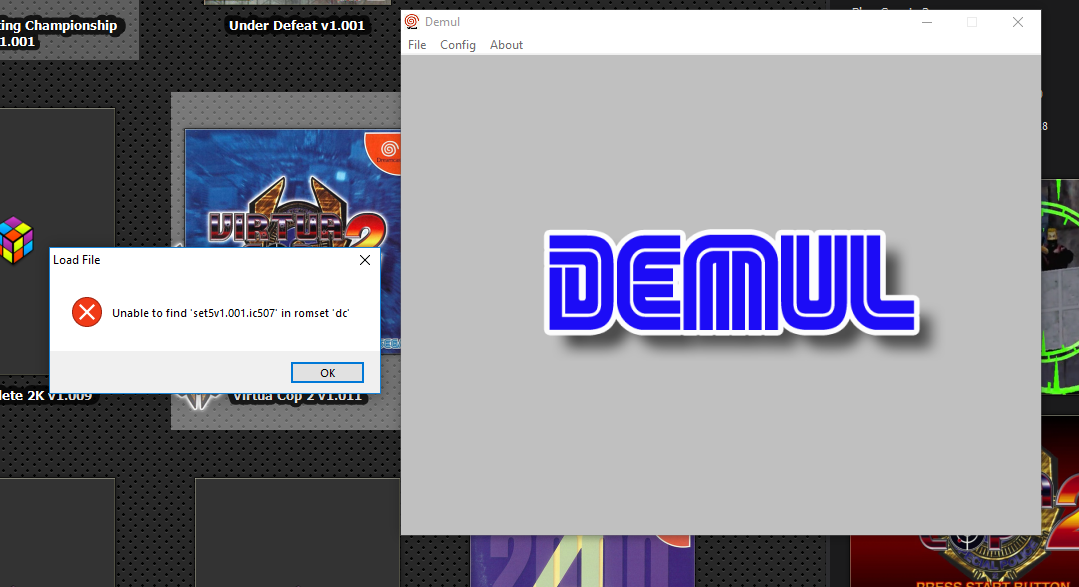Click the 'Unable to find' error message text
Viewport: 1079px width, 587px height.
[x=231, y=313]
